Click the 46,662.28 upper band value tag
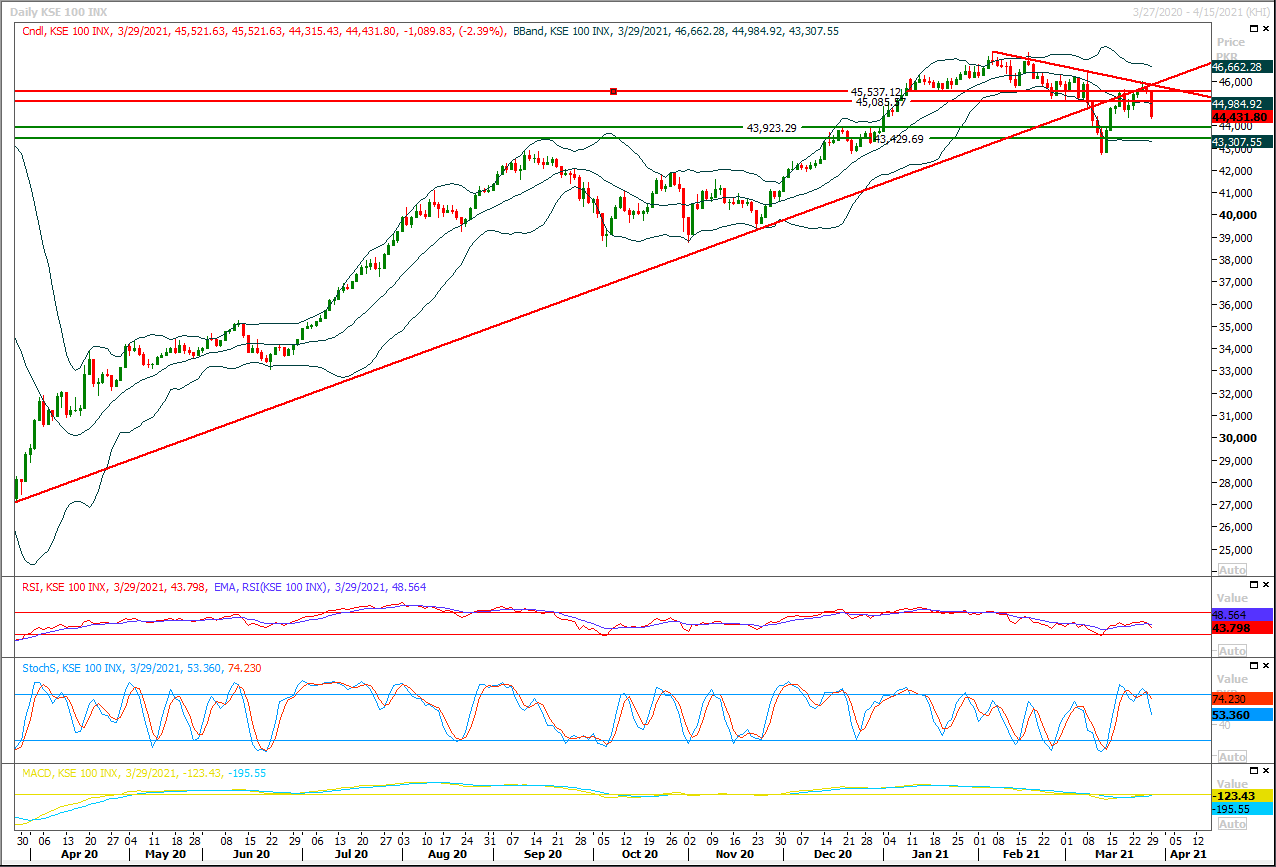Image resolution: width=1276 pixels, height=867 pixels. point(1240,66)
